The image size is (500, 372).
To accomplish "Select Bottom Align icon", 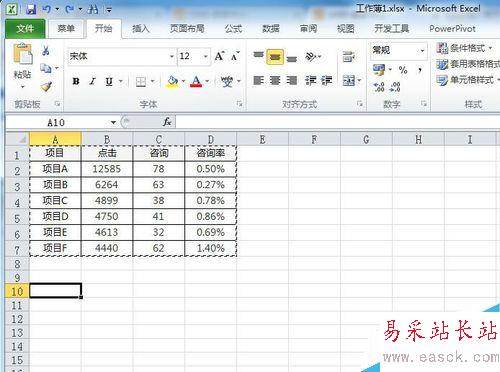I will coord(292,58).
